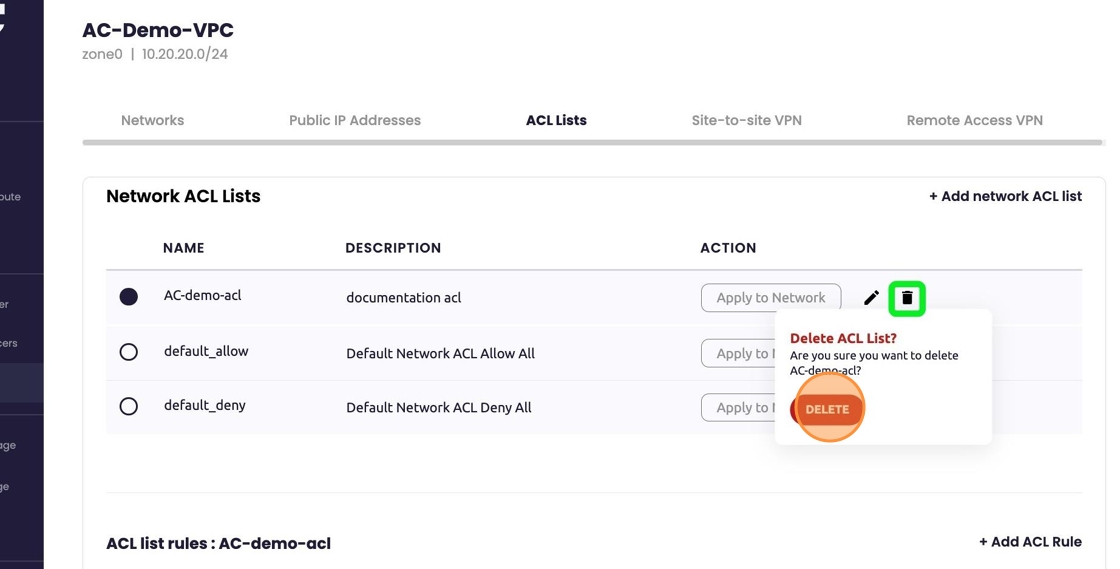The height and width of the screenshot is (569, 1120).
Task: Click Apply to Network for AC-demo-acl
Action: tap(770, 298)
